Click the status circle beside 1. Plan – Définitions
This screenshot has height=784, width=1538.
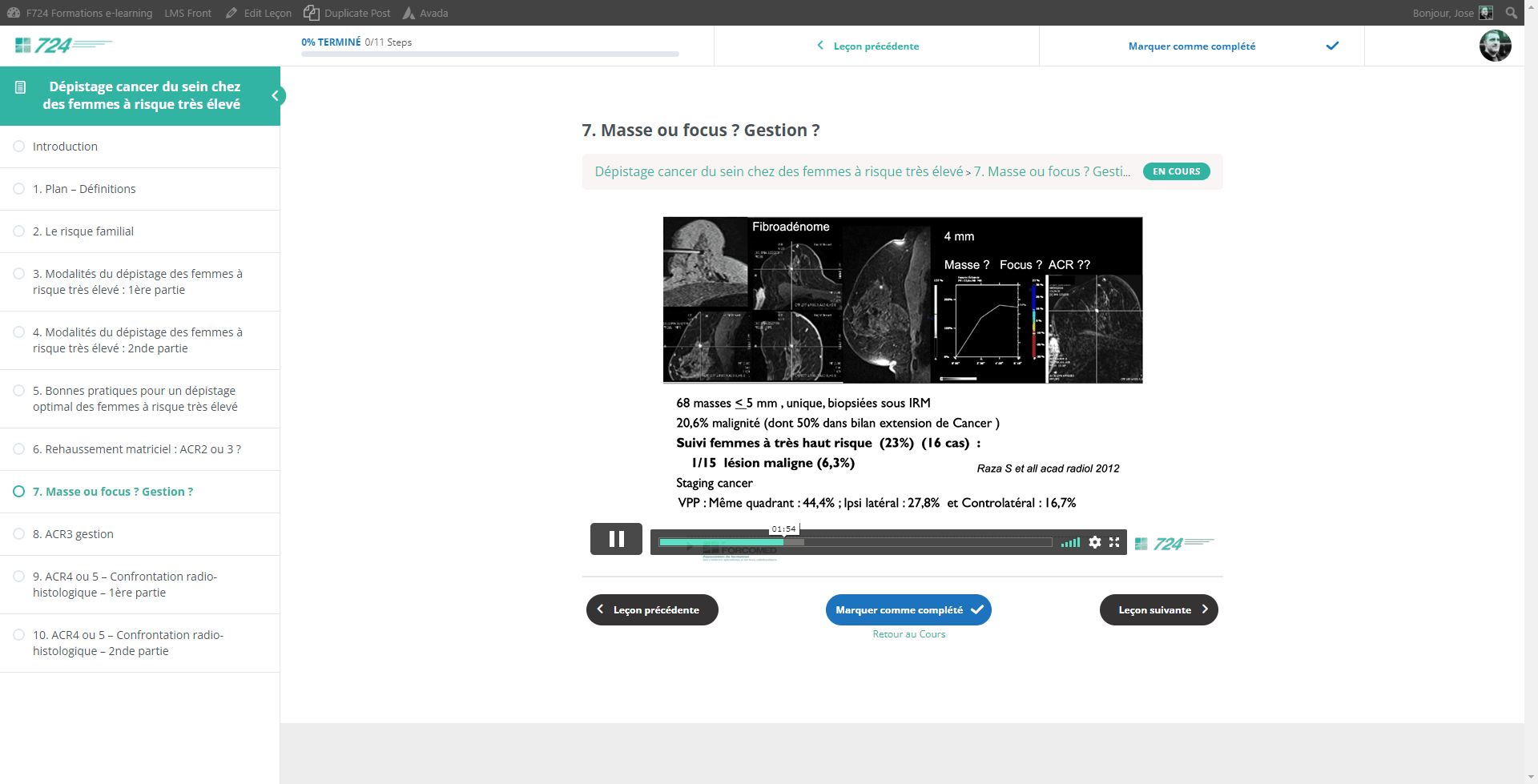point(18,188)
